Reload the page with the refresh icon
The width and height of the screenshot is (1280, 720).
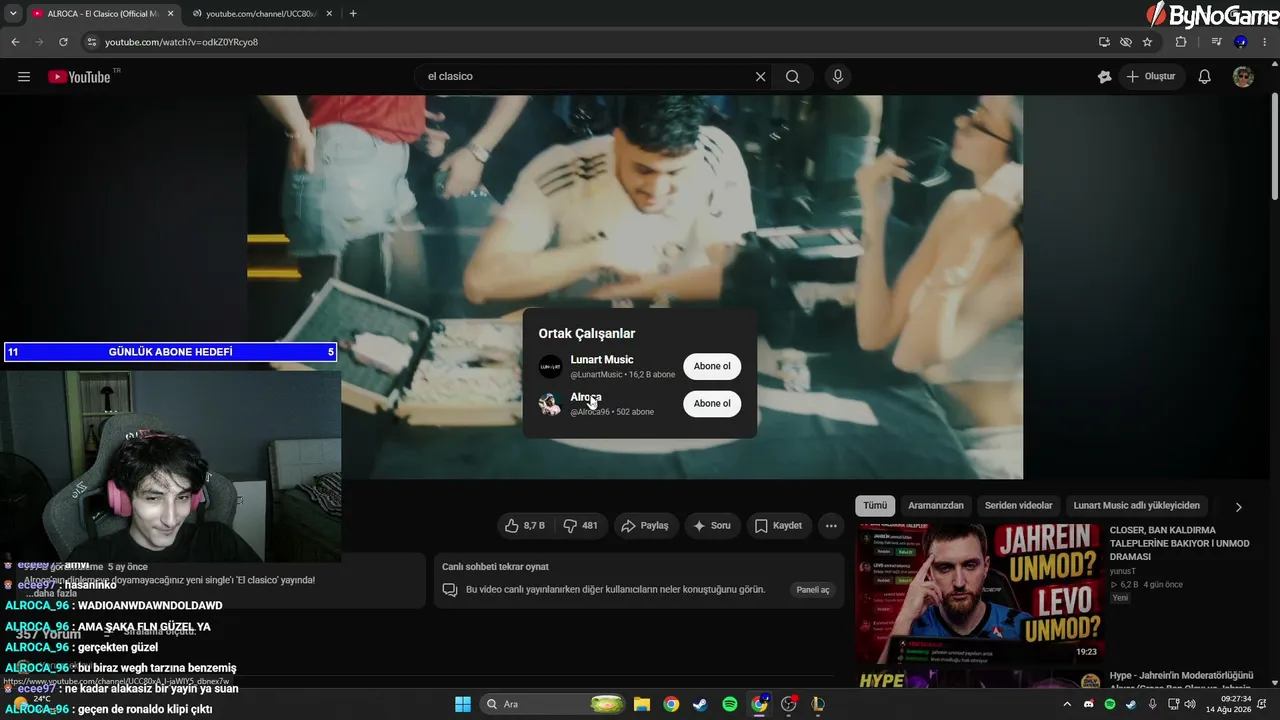coord(63,42)
